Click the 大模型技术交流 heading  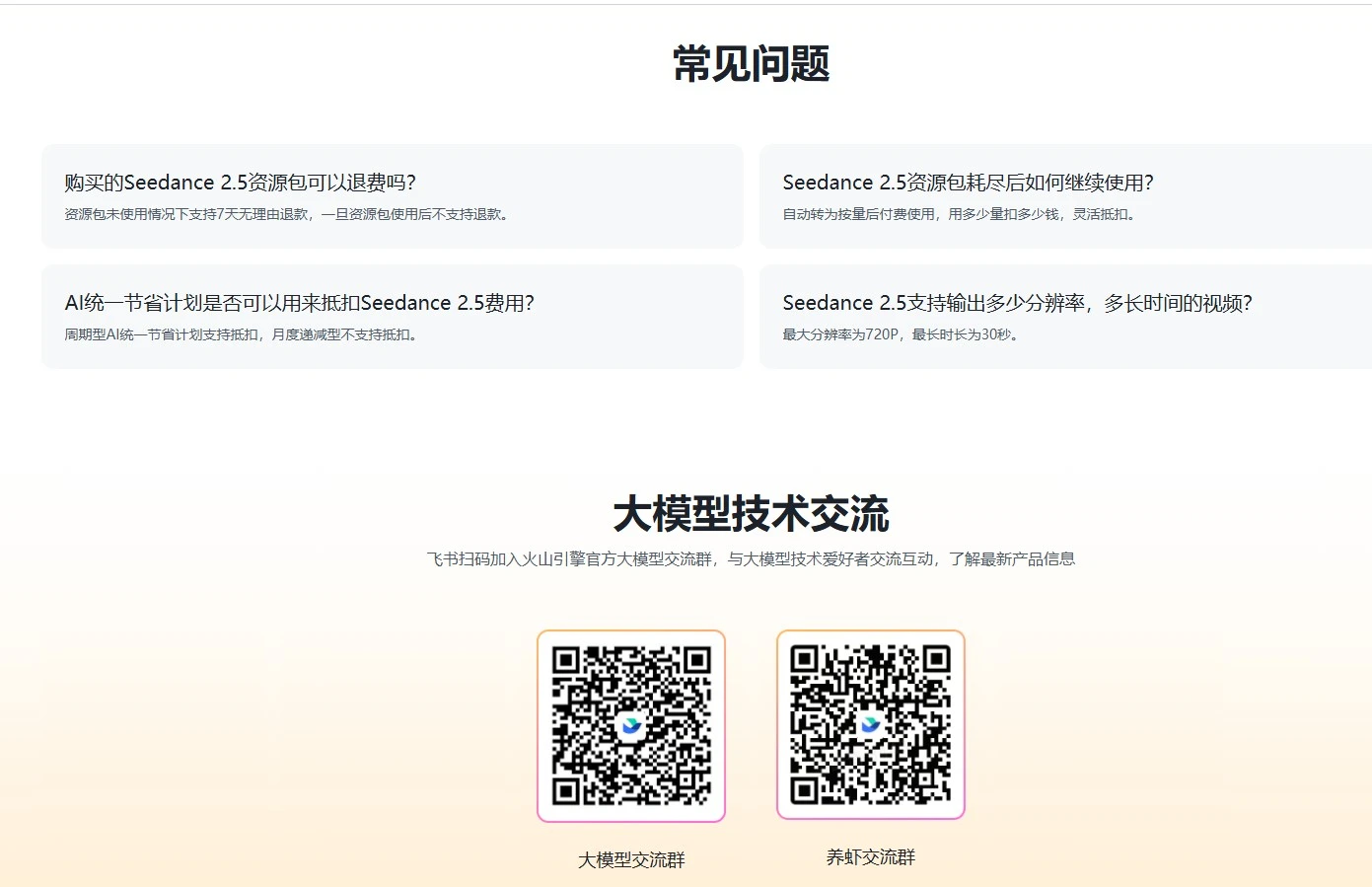click(752, 514)
